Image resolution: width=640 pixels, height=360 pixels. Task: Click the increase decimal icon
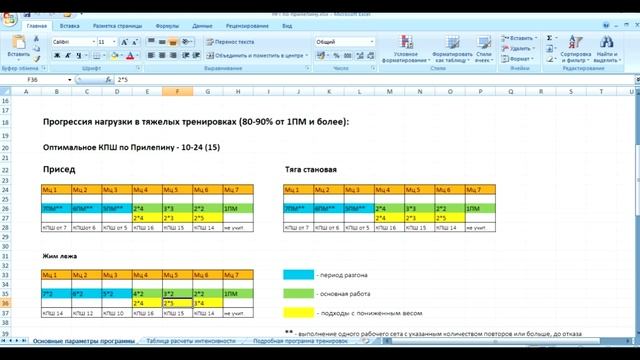pos(360,56)
